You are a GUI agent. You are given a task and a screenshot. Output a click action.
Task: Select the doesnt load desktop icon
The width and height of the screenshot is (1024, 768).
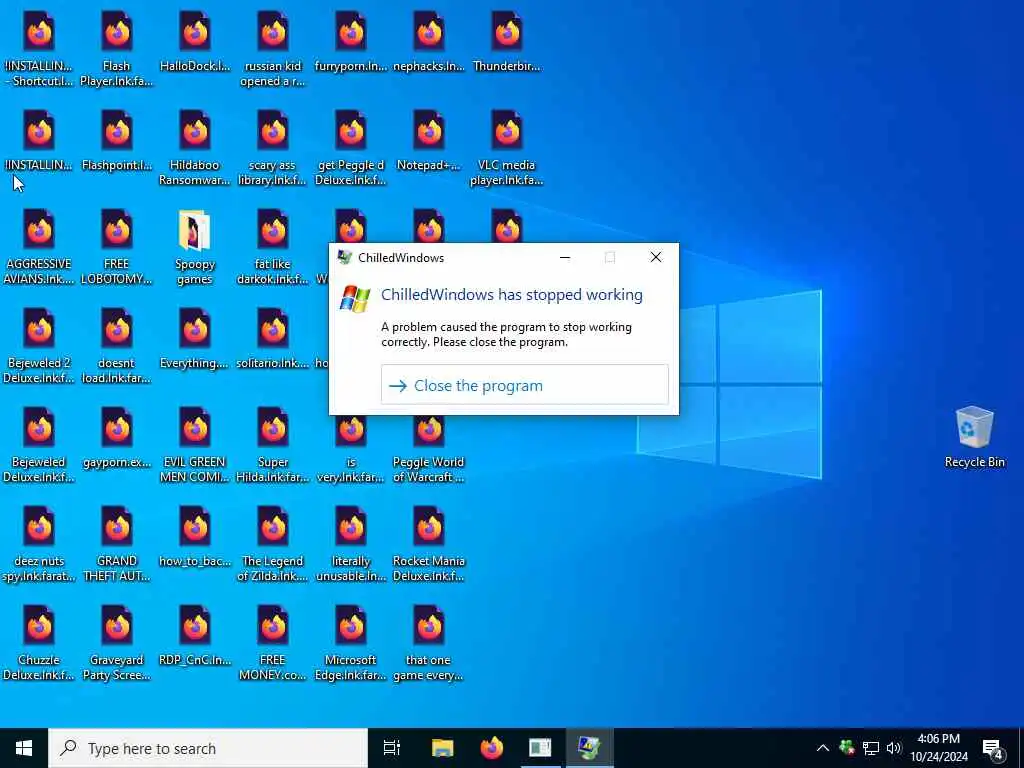click(116, 347)
